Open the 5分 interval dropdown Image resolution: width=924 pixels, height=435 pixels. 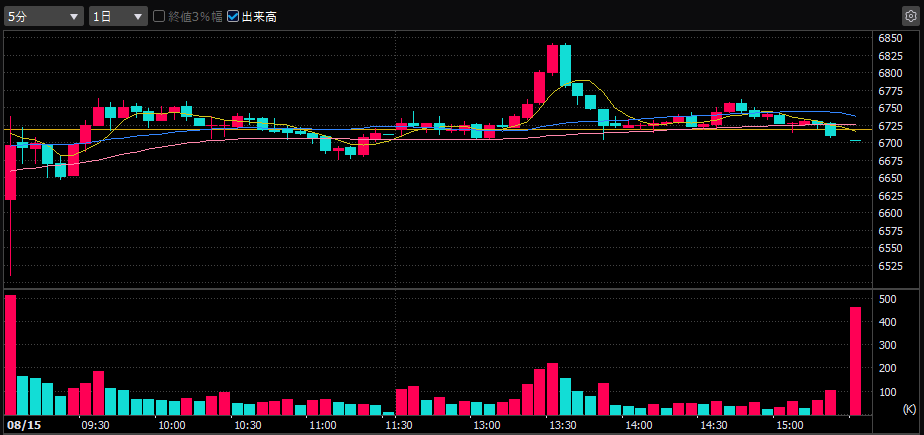point(44,17)
